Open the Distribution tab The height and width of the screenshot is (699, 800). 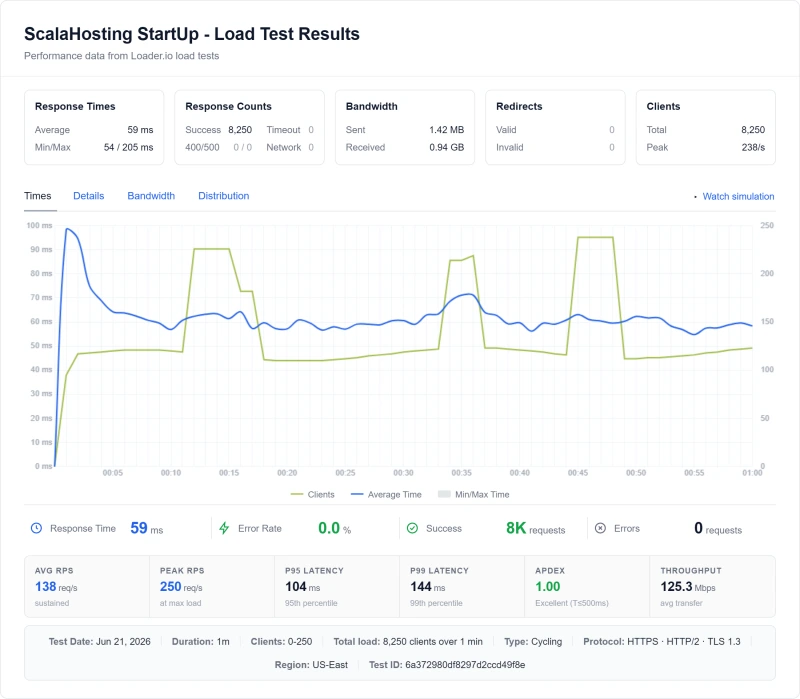[223, 196]
